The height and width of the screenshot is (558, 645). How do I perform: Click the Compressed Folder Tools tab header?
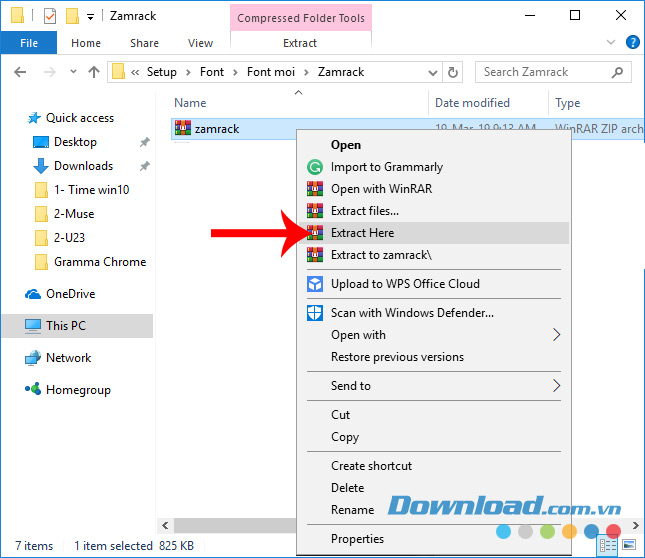click(x=301, y=18)
